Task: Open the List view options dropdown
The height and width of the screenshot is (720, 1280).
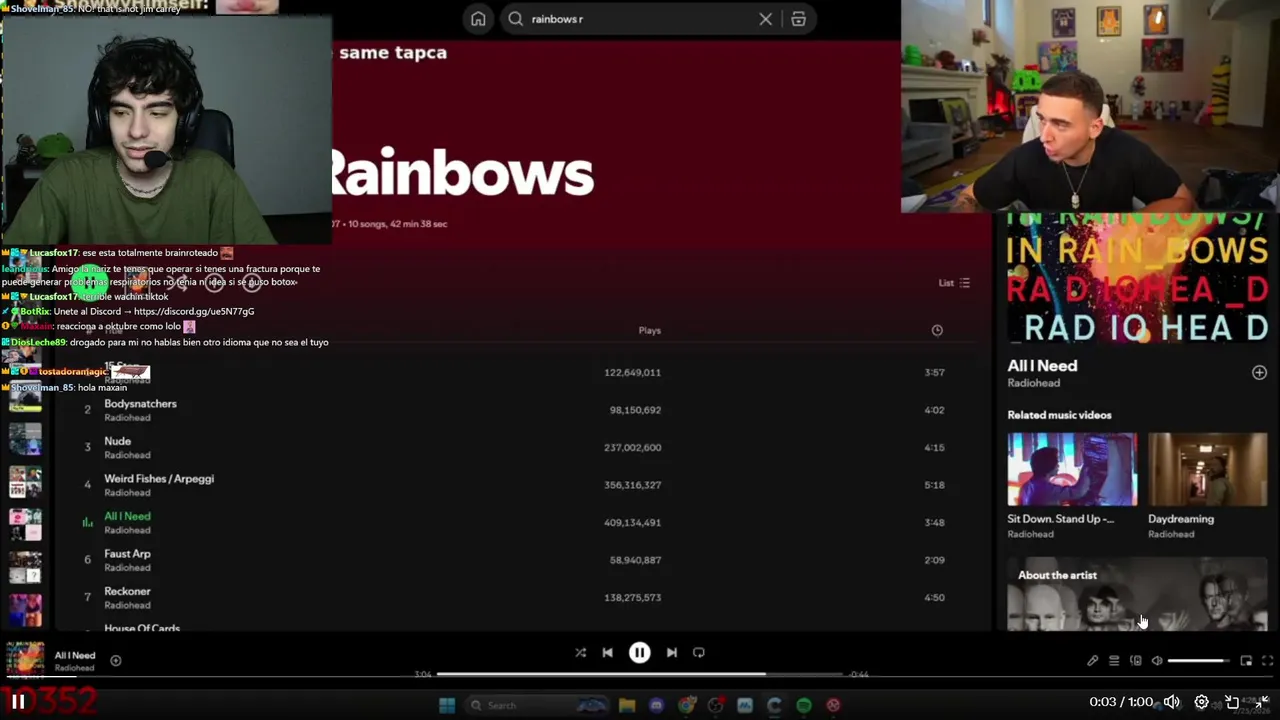Action: click(954, 283)
